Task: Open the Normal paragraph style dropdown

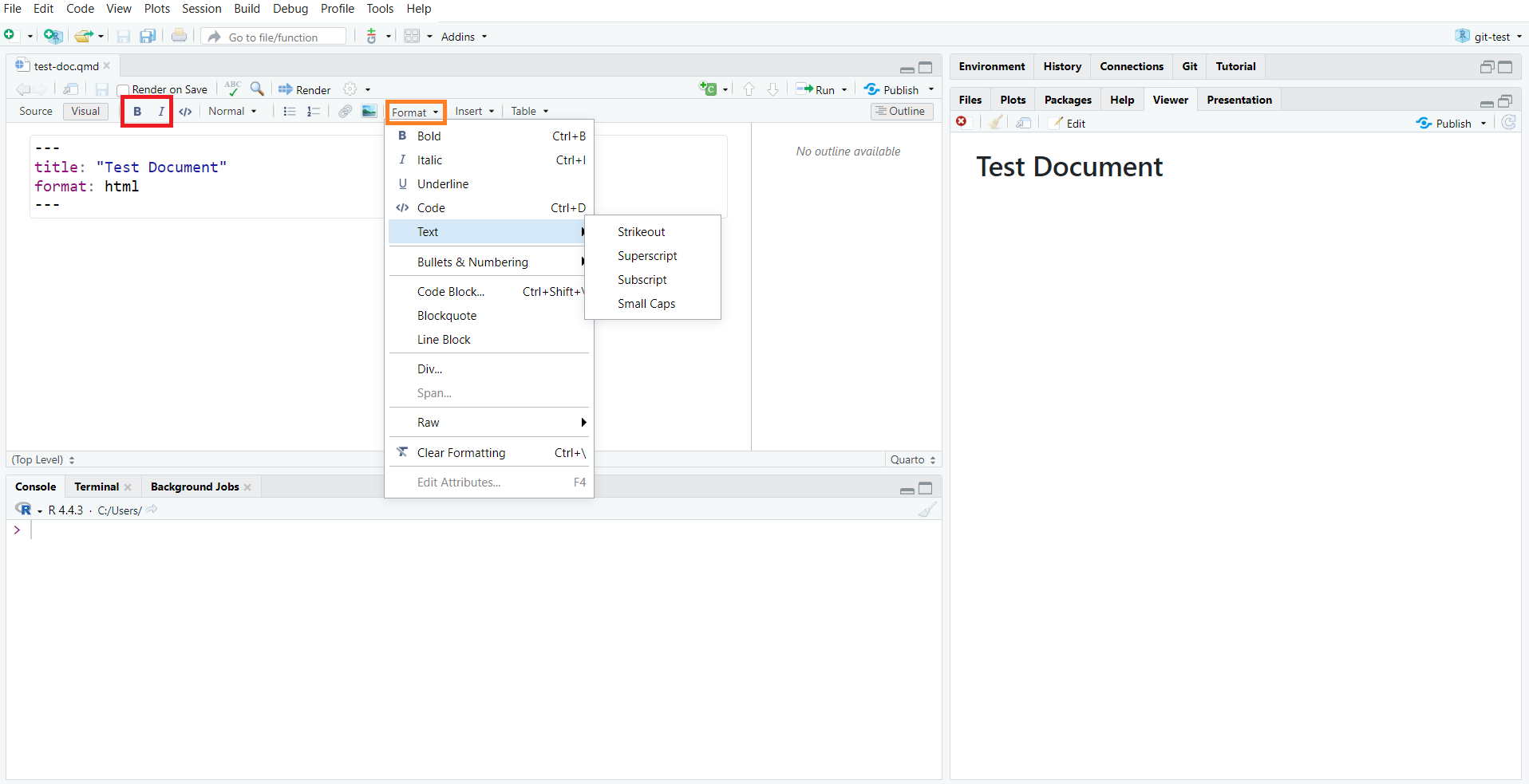Action: coord(232,111)
